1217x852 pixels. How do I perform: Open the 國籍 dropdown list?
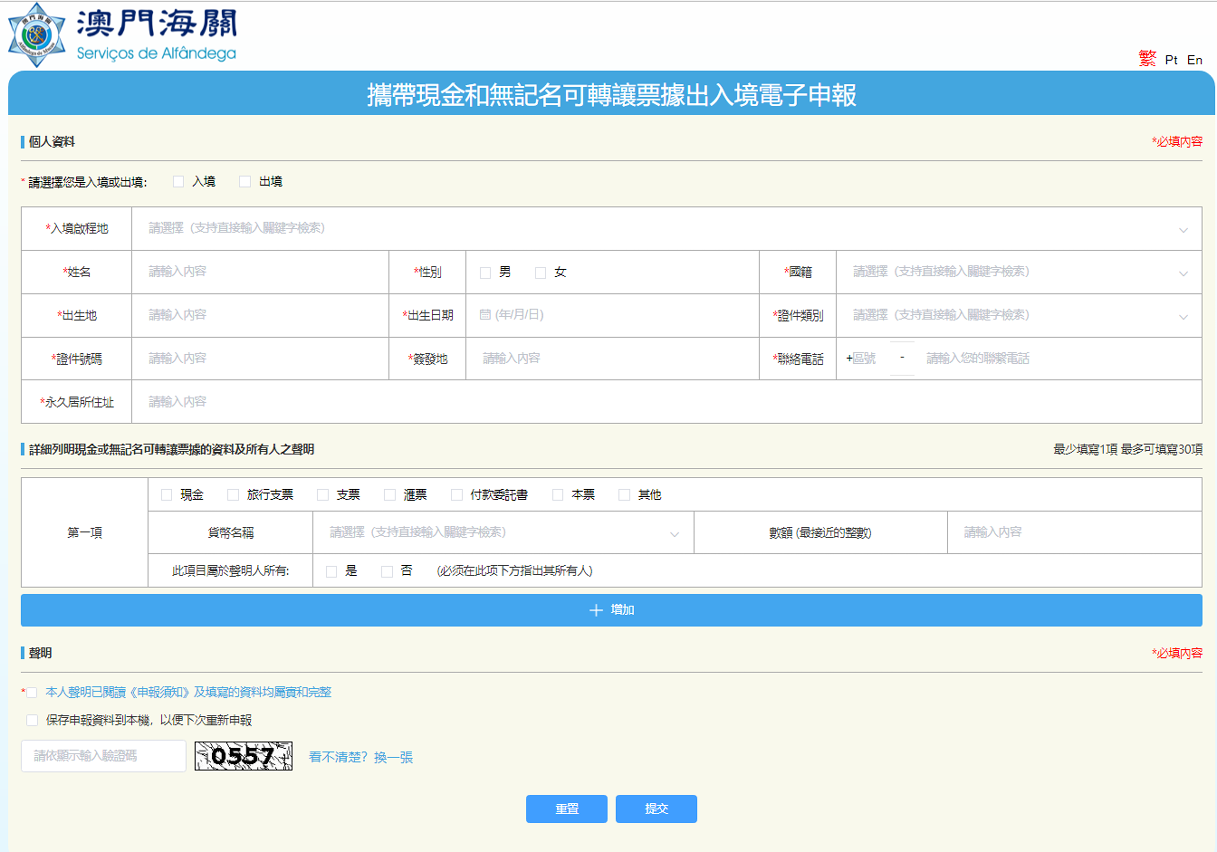point(1018,272)
